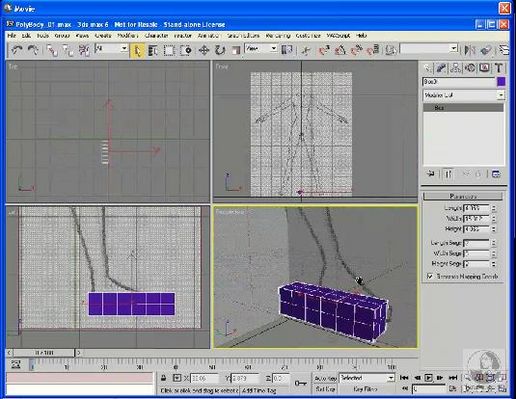516x399 pixels.
Task: Activate the Select and Move tool
Action: pyautogui.click(x=204, y=51)
